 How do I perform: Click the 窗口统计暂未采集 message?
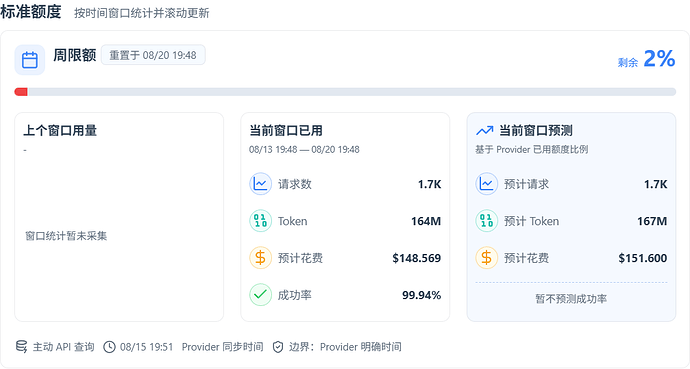pyautogui.click(x=66, y=236)
